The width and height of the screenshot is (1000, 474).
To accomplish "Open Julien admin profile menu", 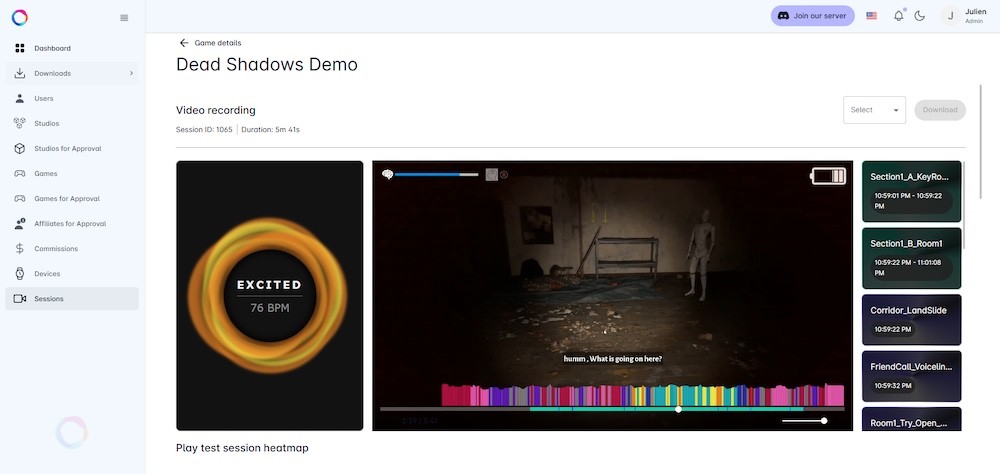I will point(964,16).
